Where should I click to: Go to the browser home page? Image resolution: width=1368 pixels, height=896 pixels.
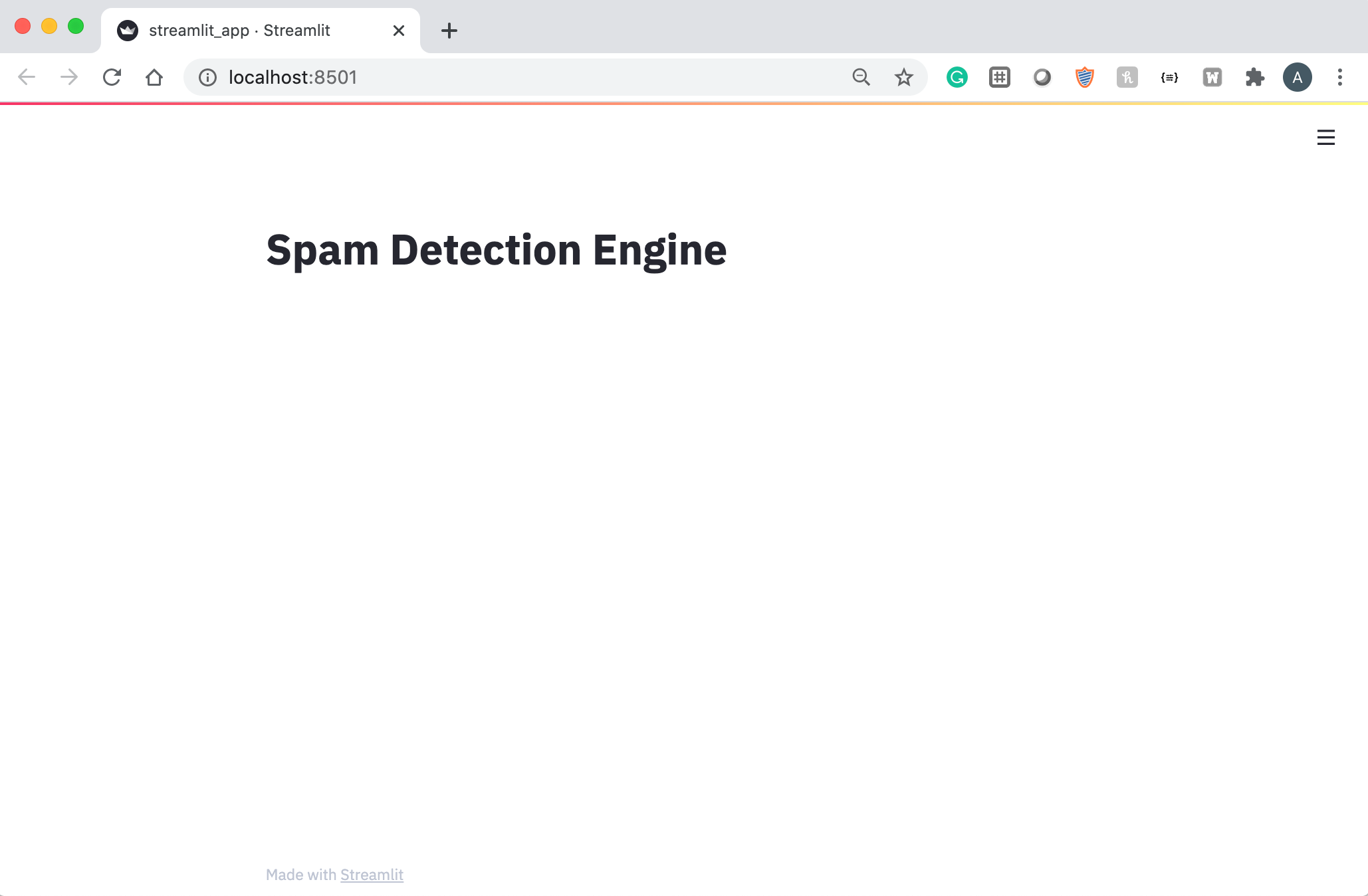point(154,77)
